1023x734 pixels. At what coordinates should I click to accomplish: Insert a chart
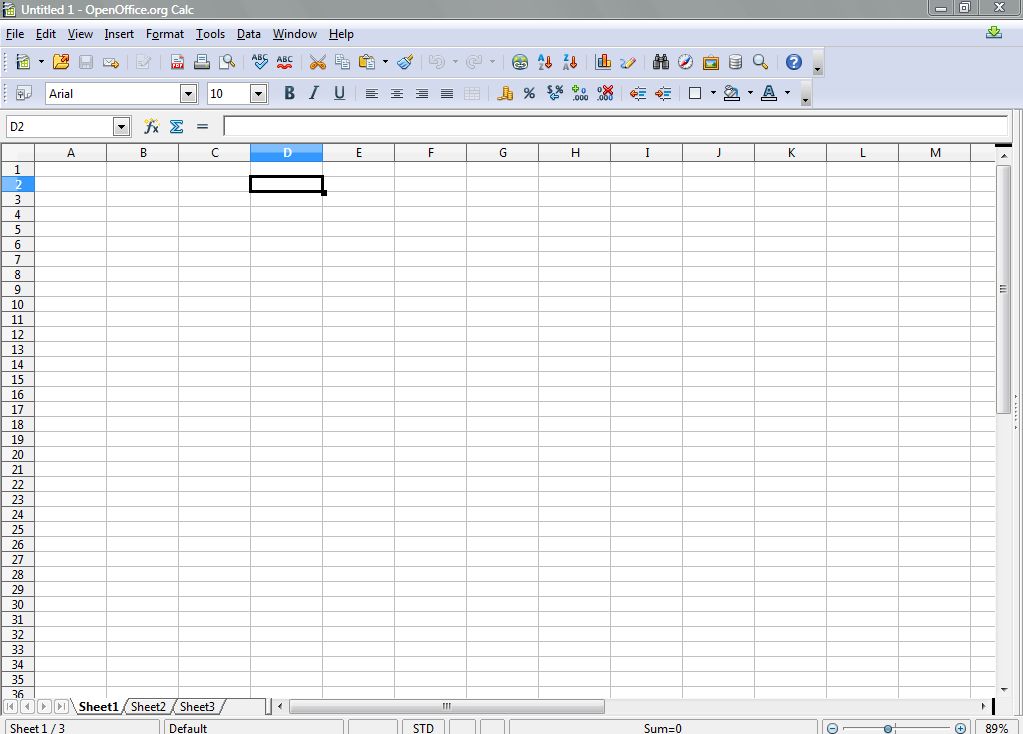603,61
